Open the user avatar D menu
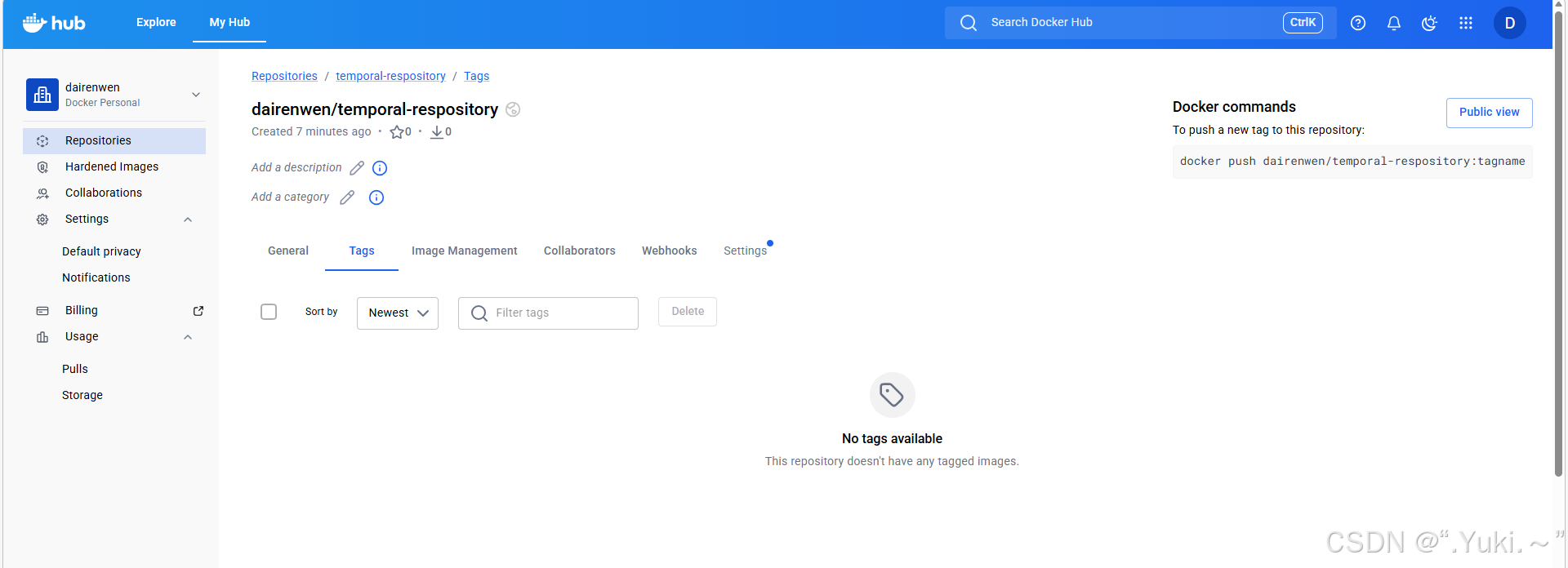1568x568 pixels. [x=1510, y=23]
